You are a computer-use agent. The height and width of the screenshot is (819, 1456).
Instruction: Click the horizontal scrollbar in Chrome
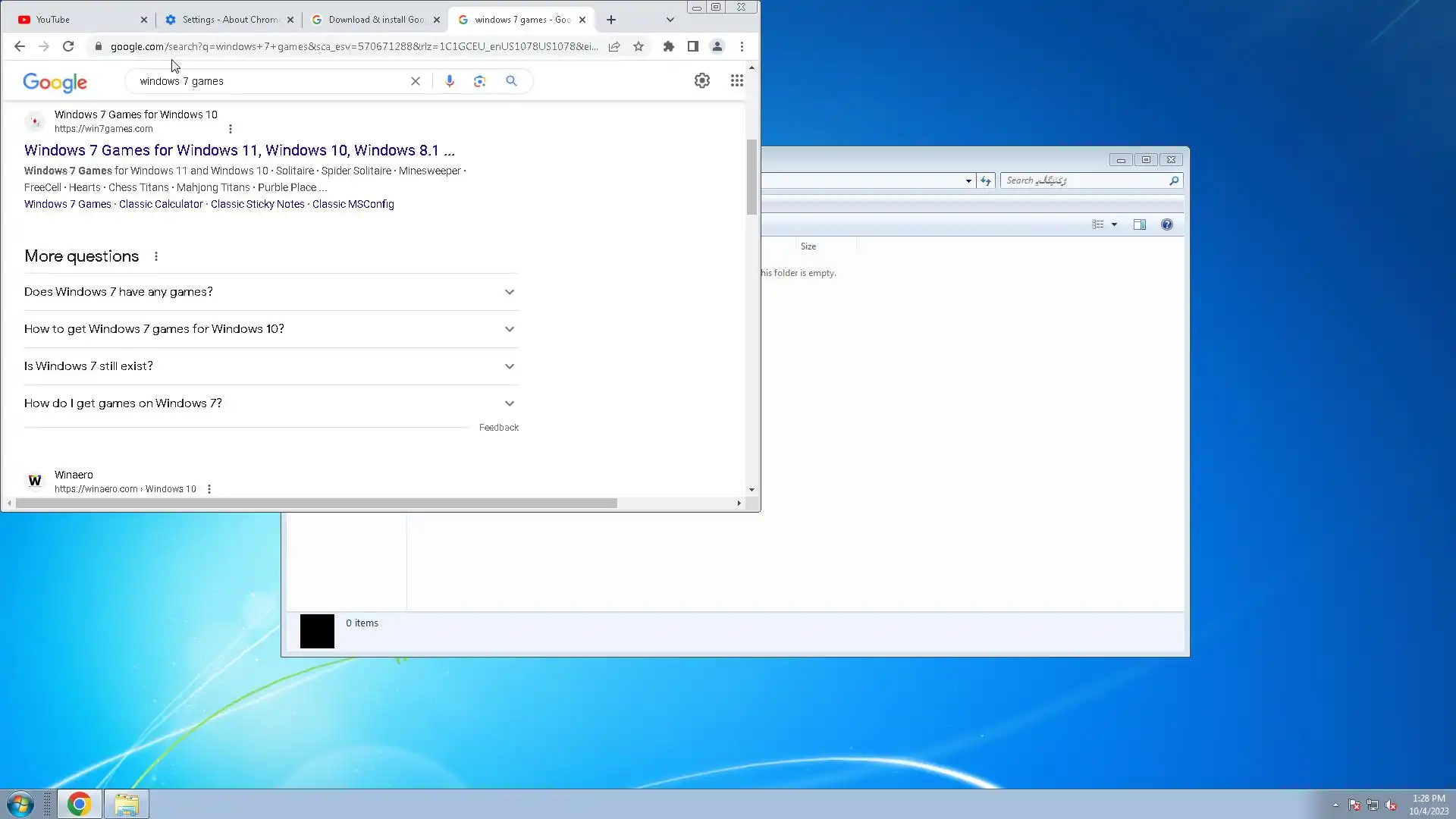[x=316, y=504]
